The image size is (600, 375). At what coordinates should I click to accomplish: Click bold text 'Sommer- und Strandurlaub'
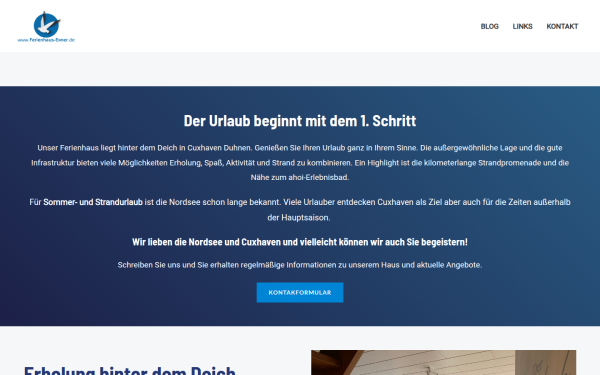93,202
